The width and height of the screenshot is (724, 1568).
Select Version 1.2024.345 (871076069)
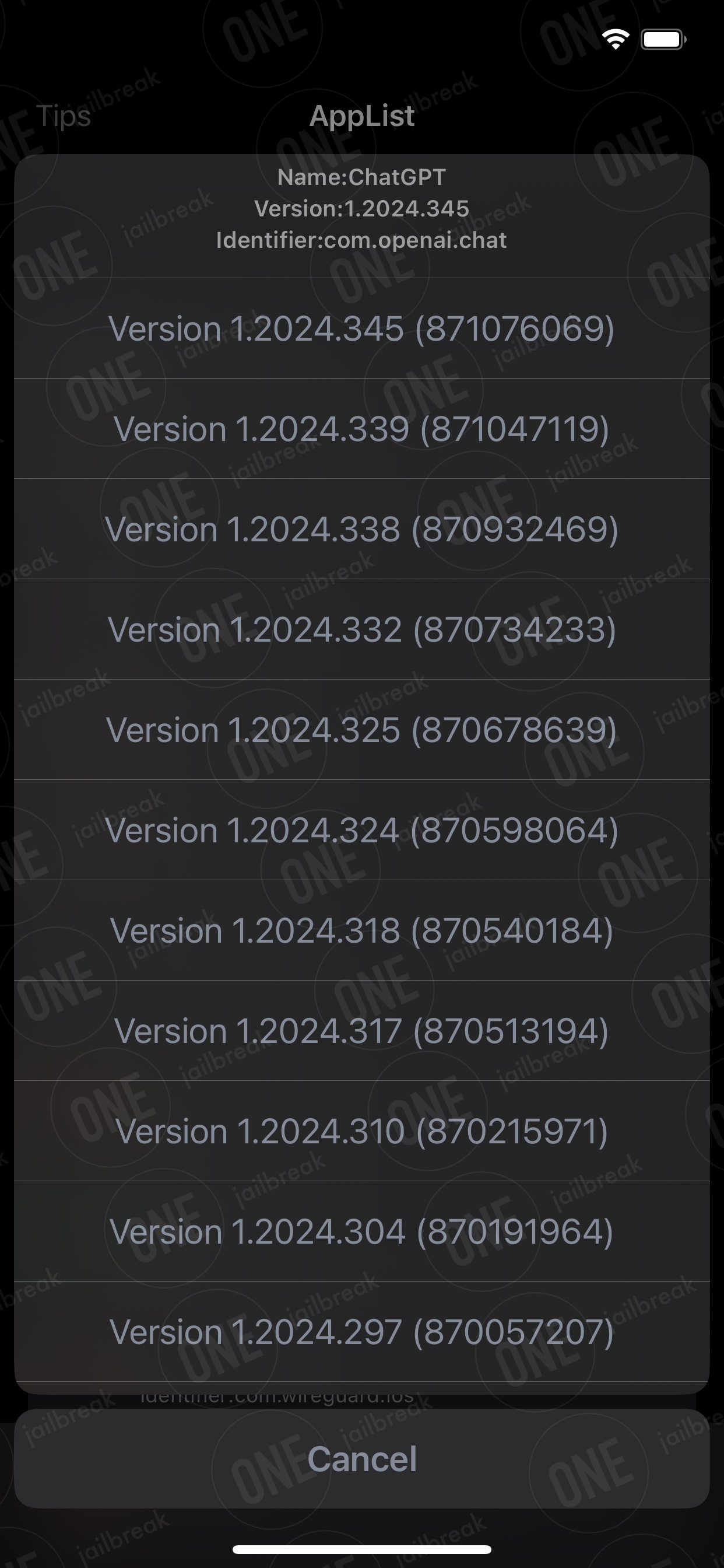click(362, 328)
